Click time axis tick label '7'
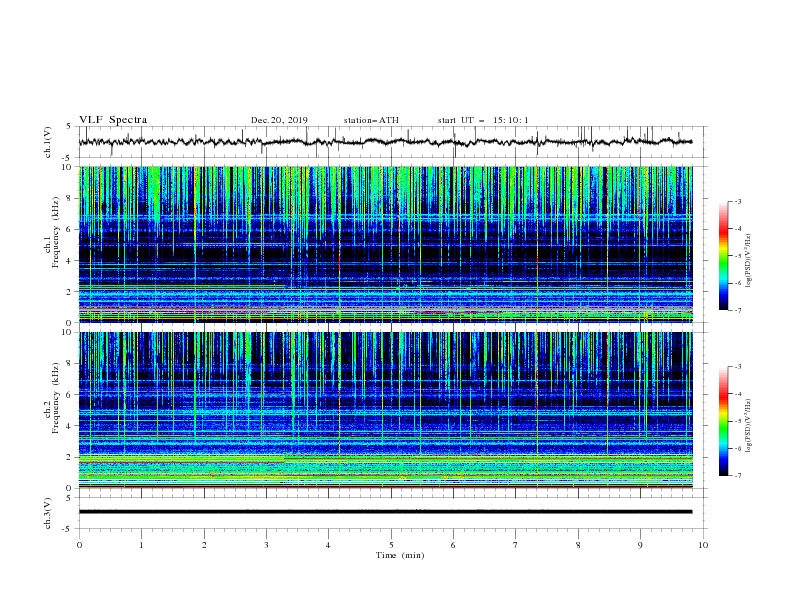 (x=516, y=545)
